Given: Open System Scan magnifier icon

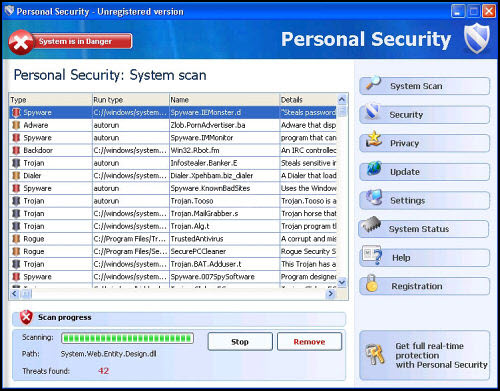Looking at the screenshot, I should (x=373, y=83).
